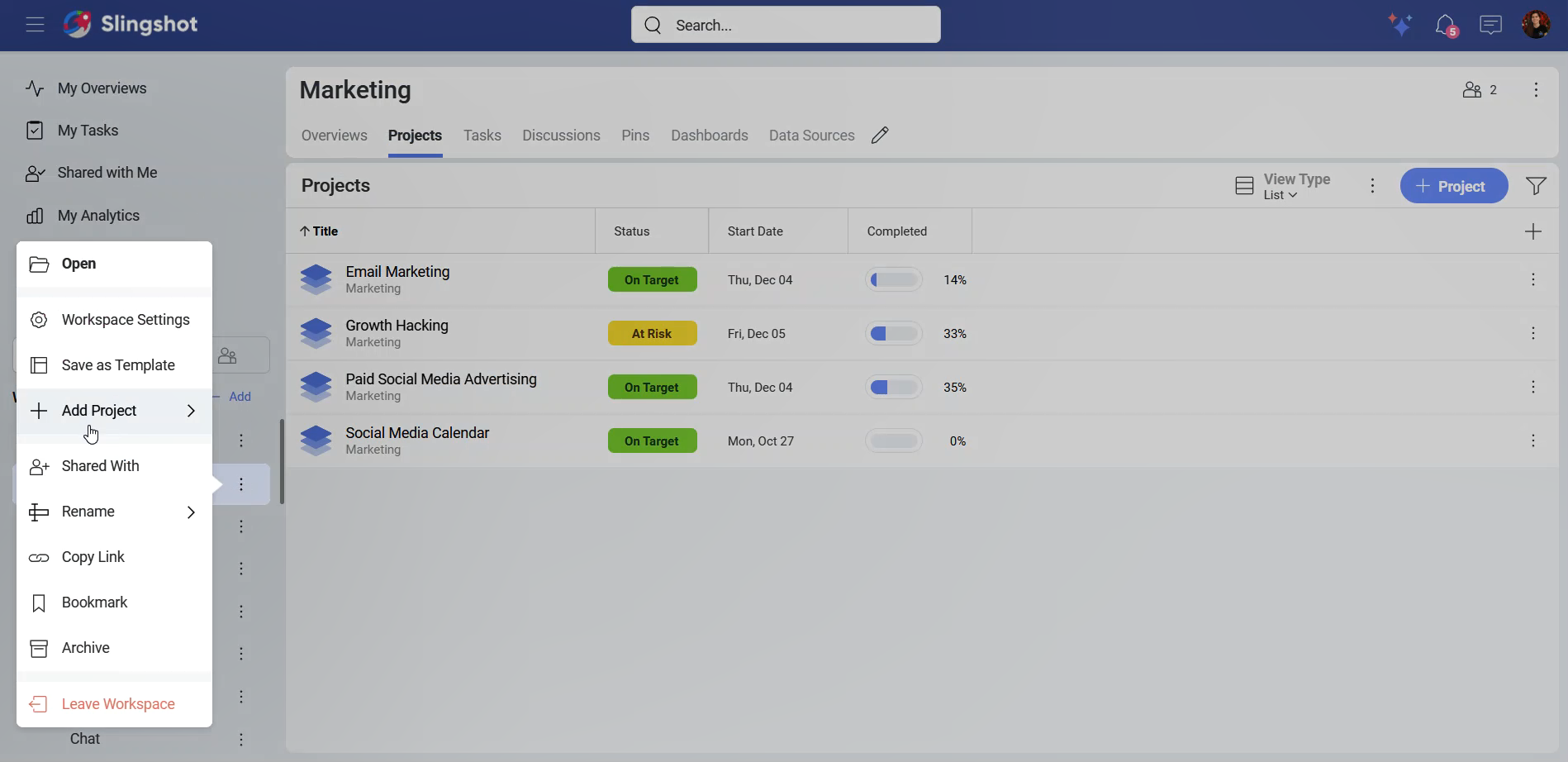Image resolution: width=1568 pixels, height=762 pixels.
Task: Add a column with the plus icon
Action: coord(1533,231)
